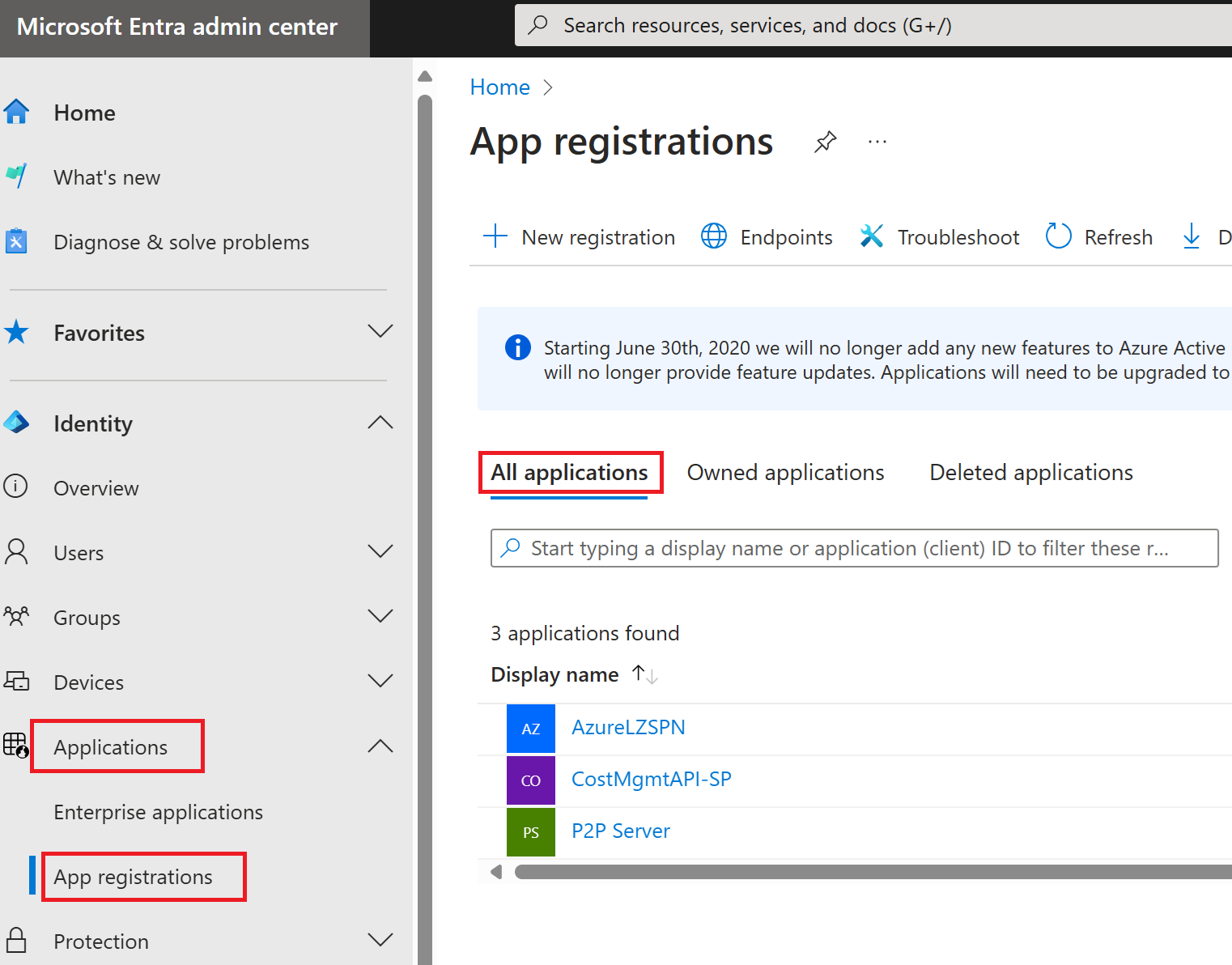Click the sidebar scroll up arrow

click(x=425, y=77)
